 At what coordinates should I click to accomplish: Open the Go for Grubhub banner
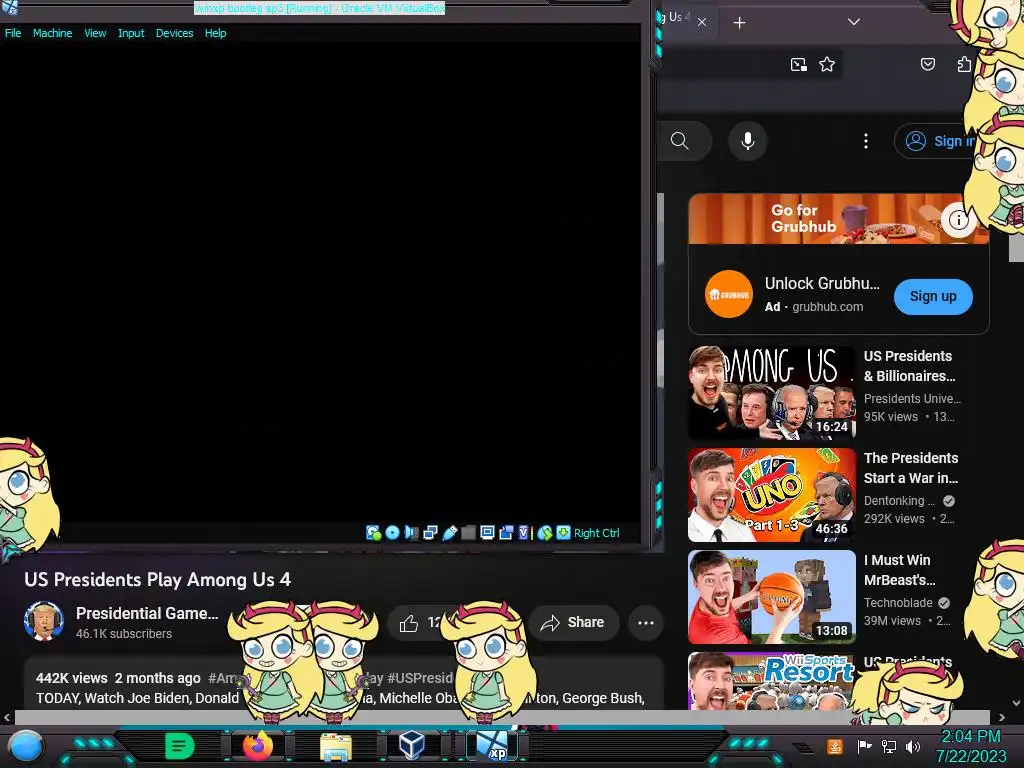click(839, 219)
